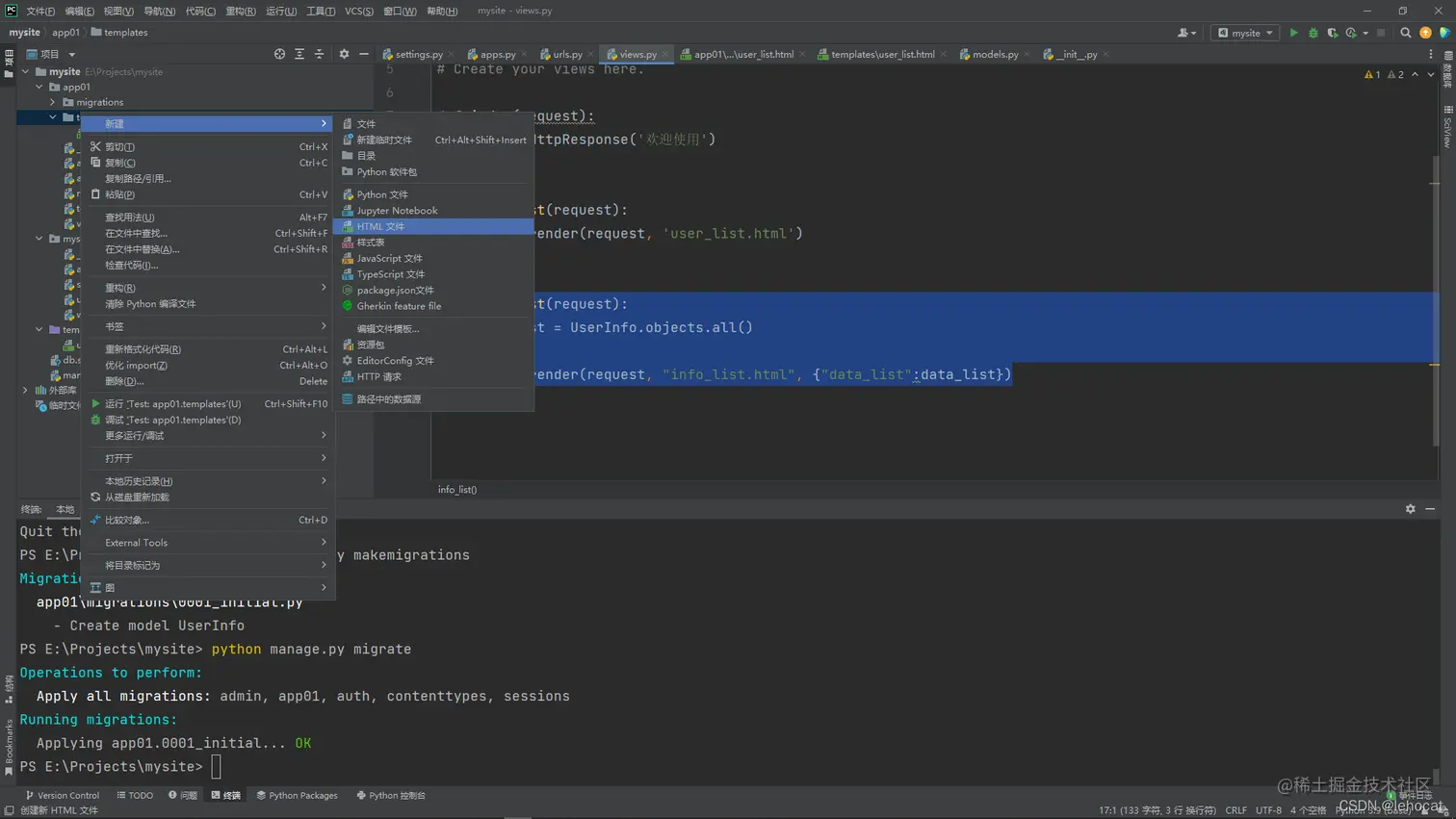Viewport: 1456px width, 819px height.
Task: Select 目录 (directory) in the New submenu
Action: click(433, 156)
